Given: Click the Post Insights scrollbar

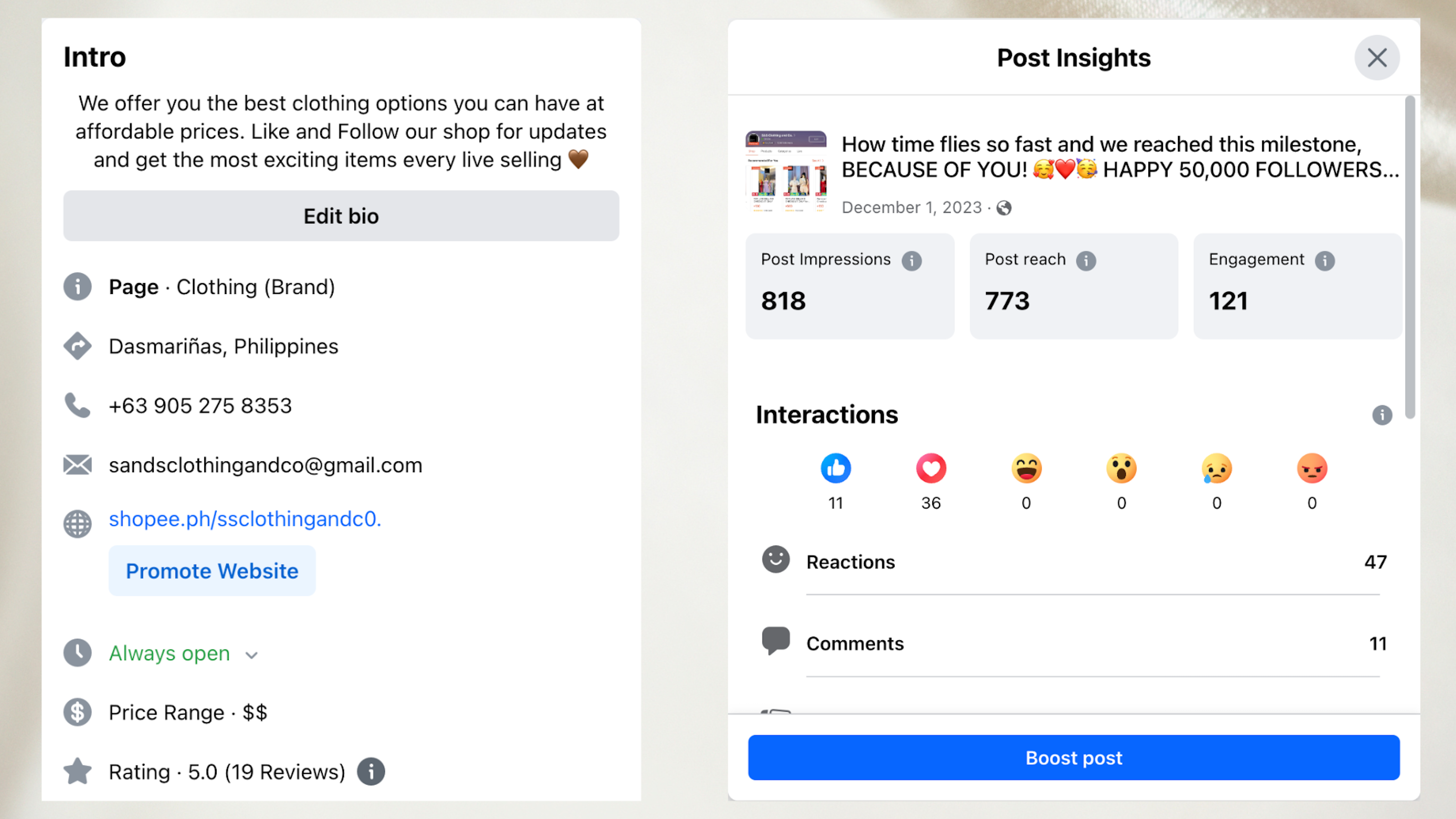Looking at the screenshot, I should [1410, 257].
